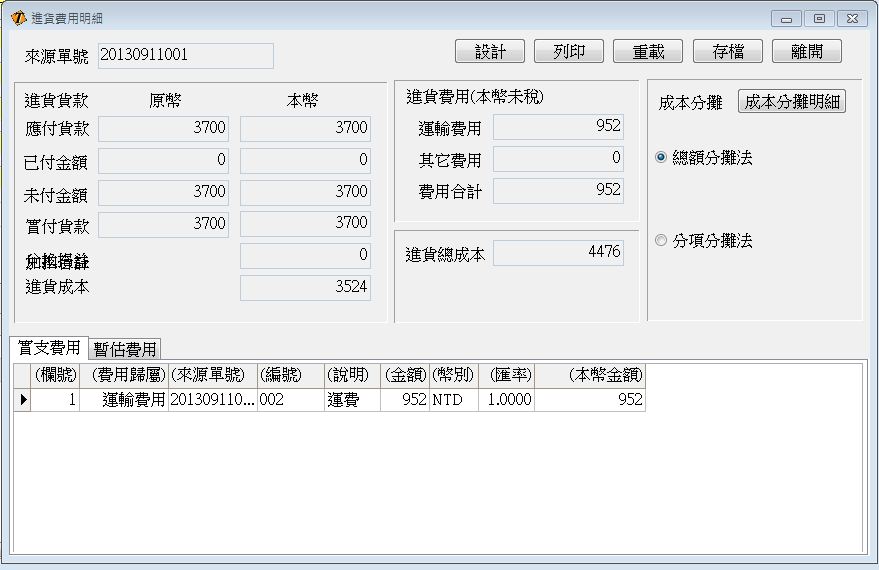Click the app icon in title bar
Image resolution: width=879 pixels, height=570 pixels.
pyautogui.click(x=18, y=18)
